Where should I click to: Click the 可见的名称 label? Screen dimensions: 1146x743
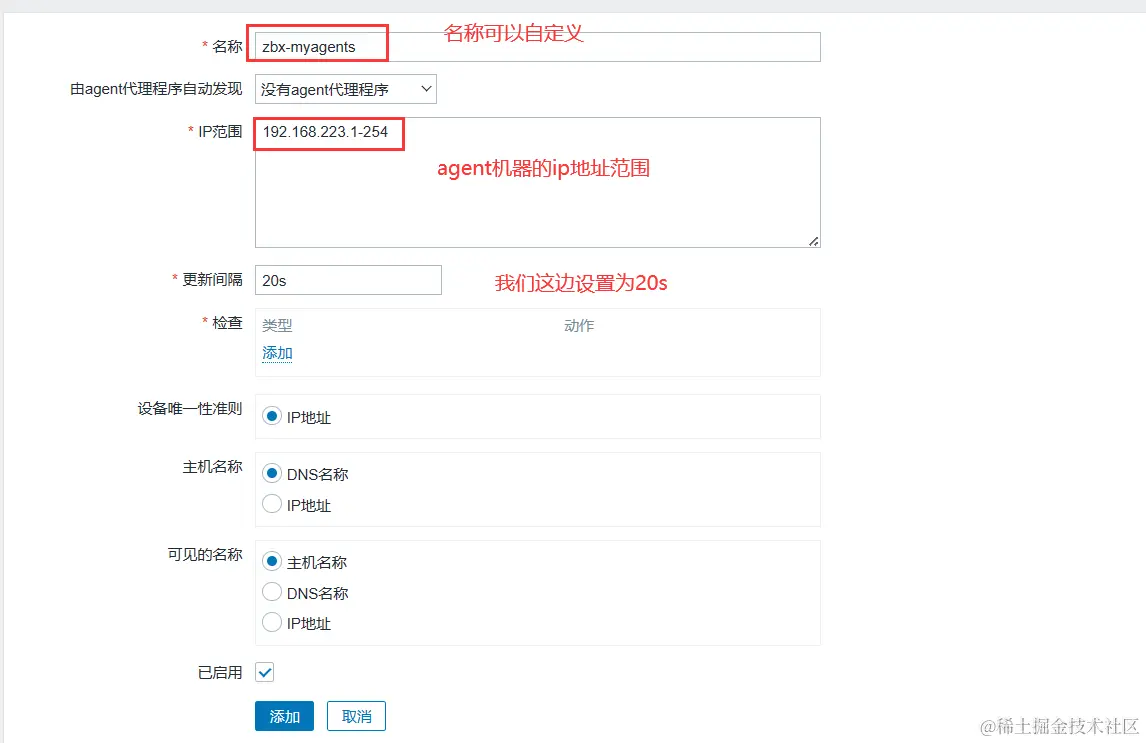(205, 555)
